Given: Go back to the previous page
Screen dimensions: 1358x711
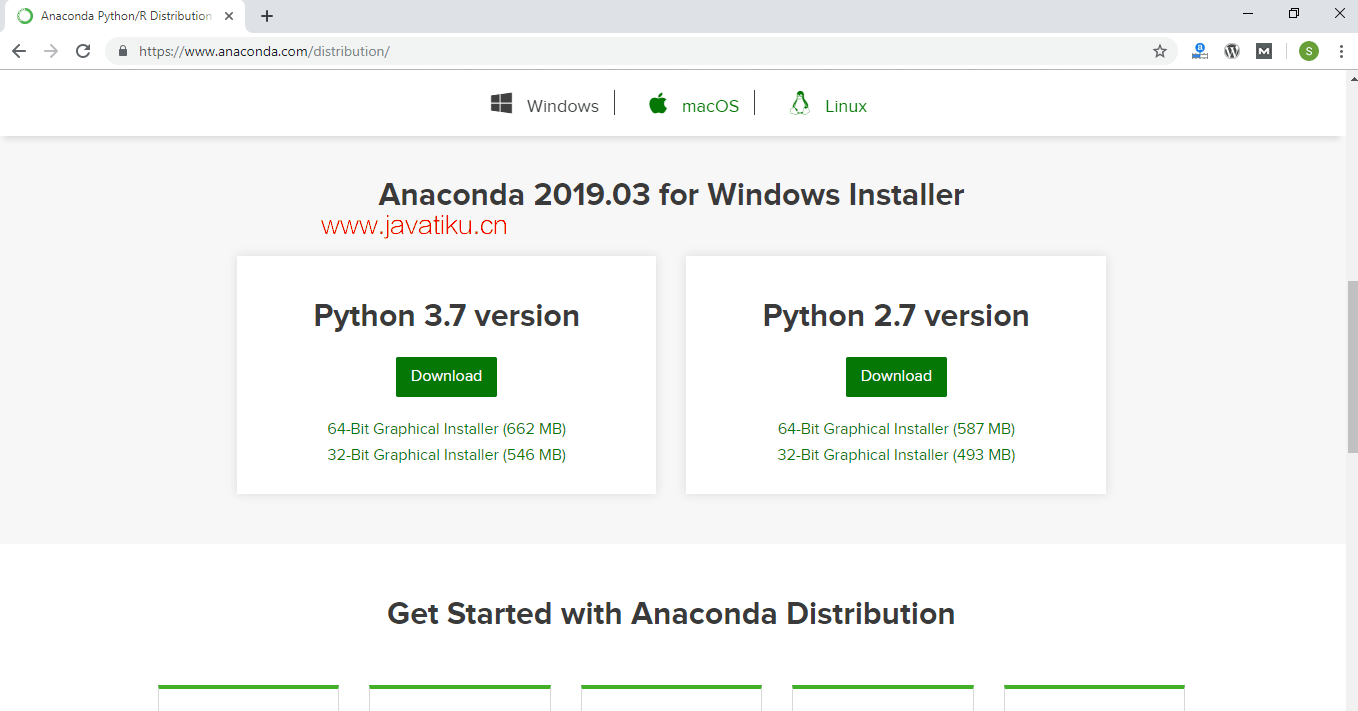Looking at the screenshot, I should (x=19, y=51).
